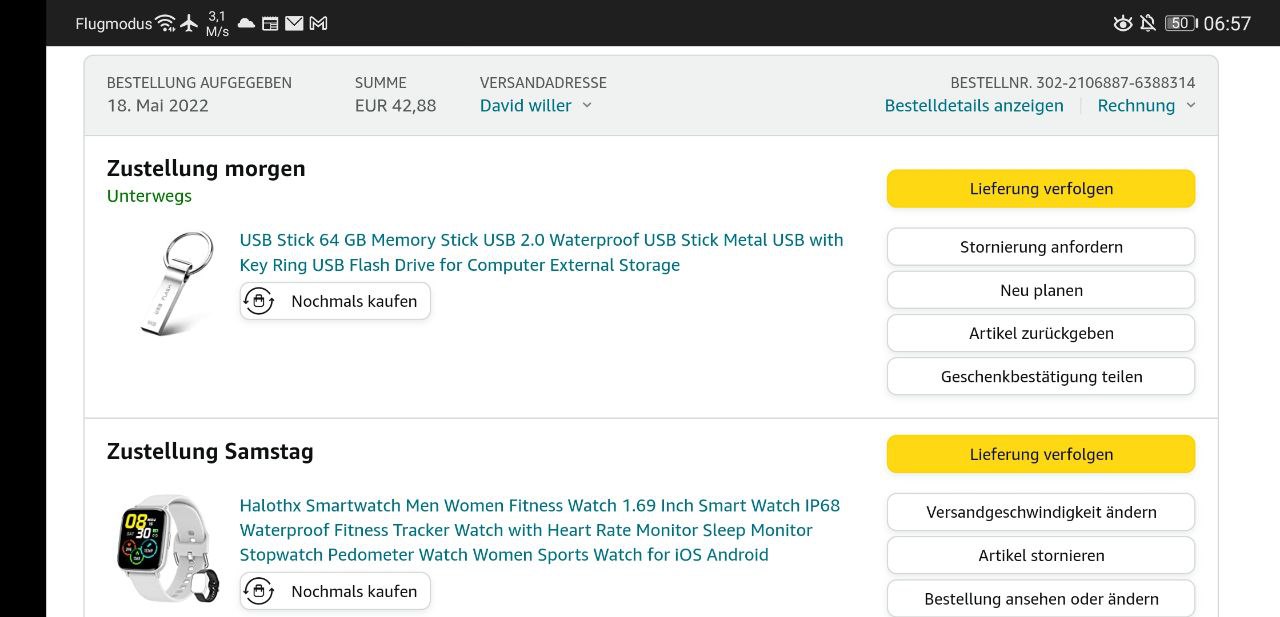Click Versandgeschwindigkeit ändern for the smartwatch

click(x=1041, y=512)
